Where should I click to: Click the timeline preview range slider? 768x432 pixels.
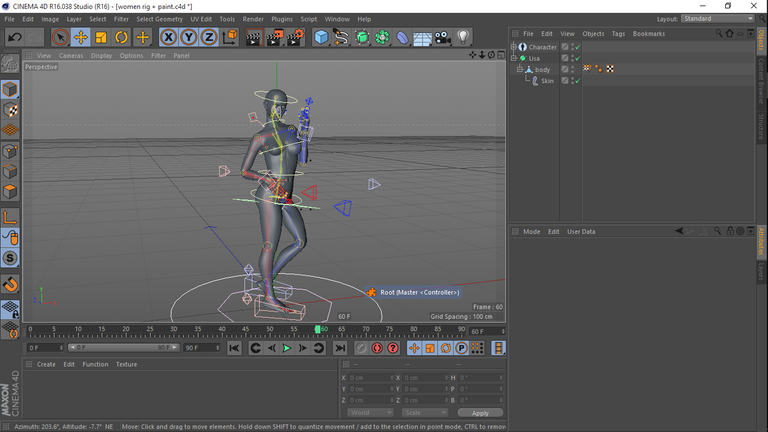click(123, 348)
